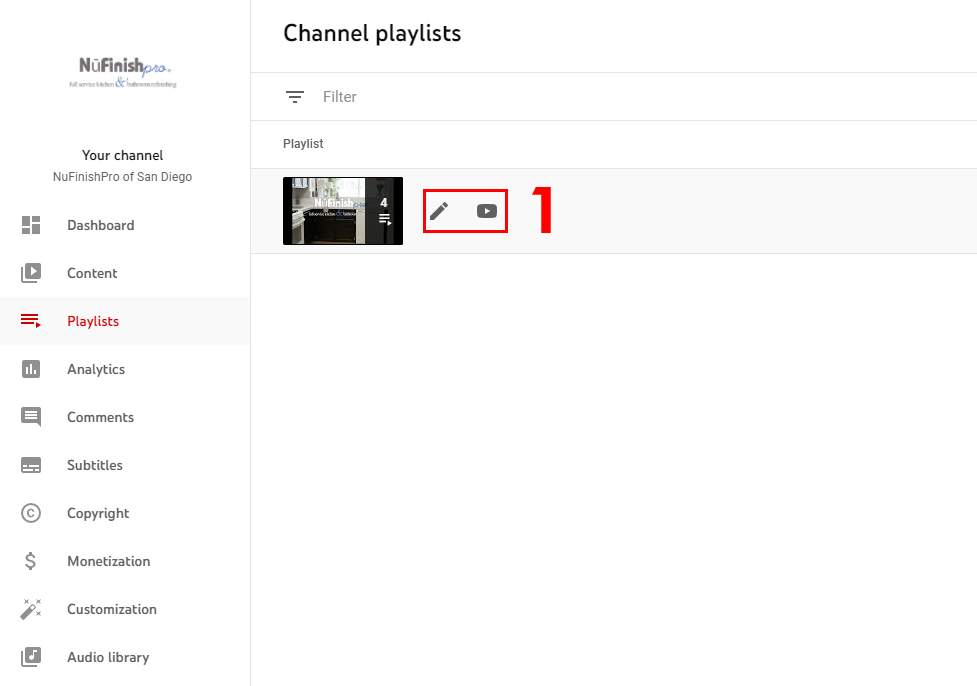Select the Customization magic wand icon
The image size is (977, 686).
31,609
